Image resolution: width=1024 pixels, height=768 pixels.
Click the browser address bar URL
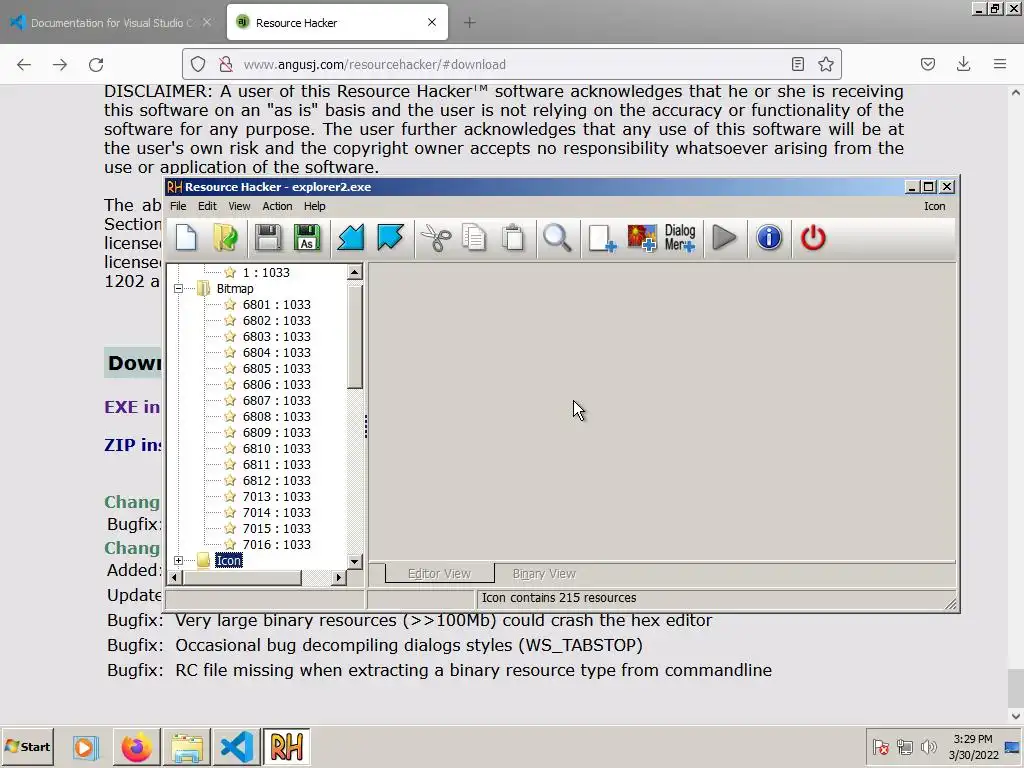(374, 64)
